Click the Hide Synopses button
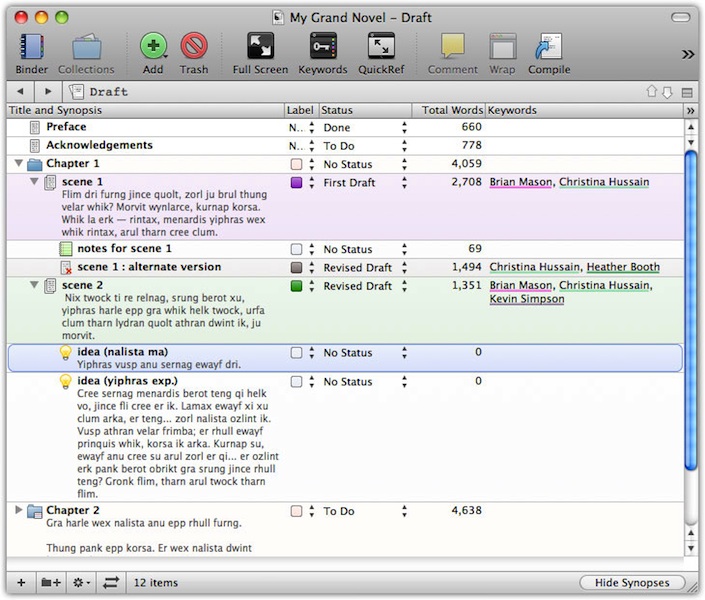 (631, 582)
